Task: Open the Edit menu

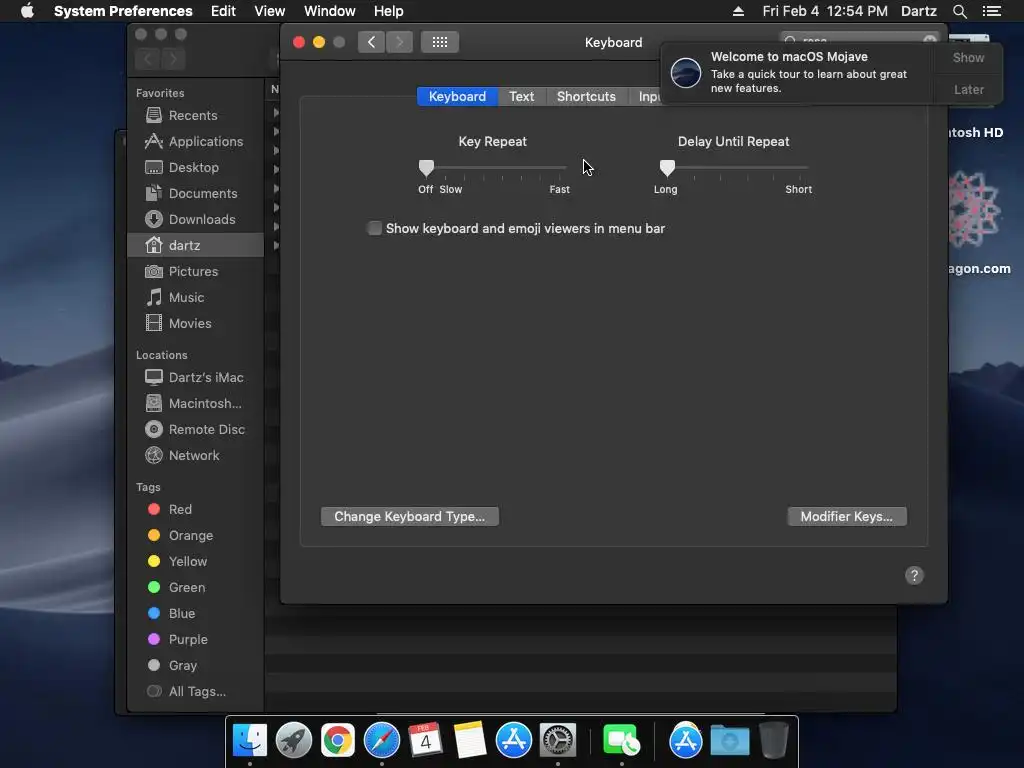Action: pos(223,11)
